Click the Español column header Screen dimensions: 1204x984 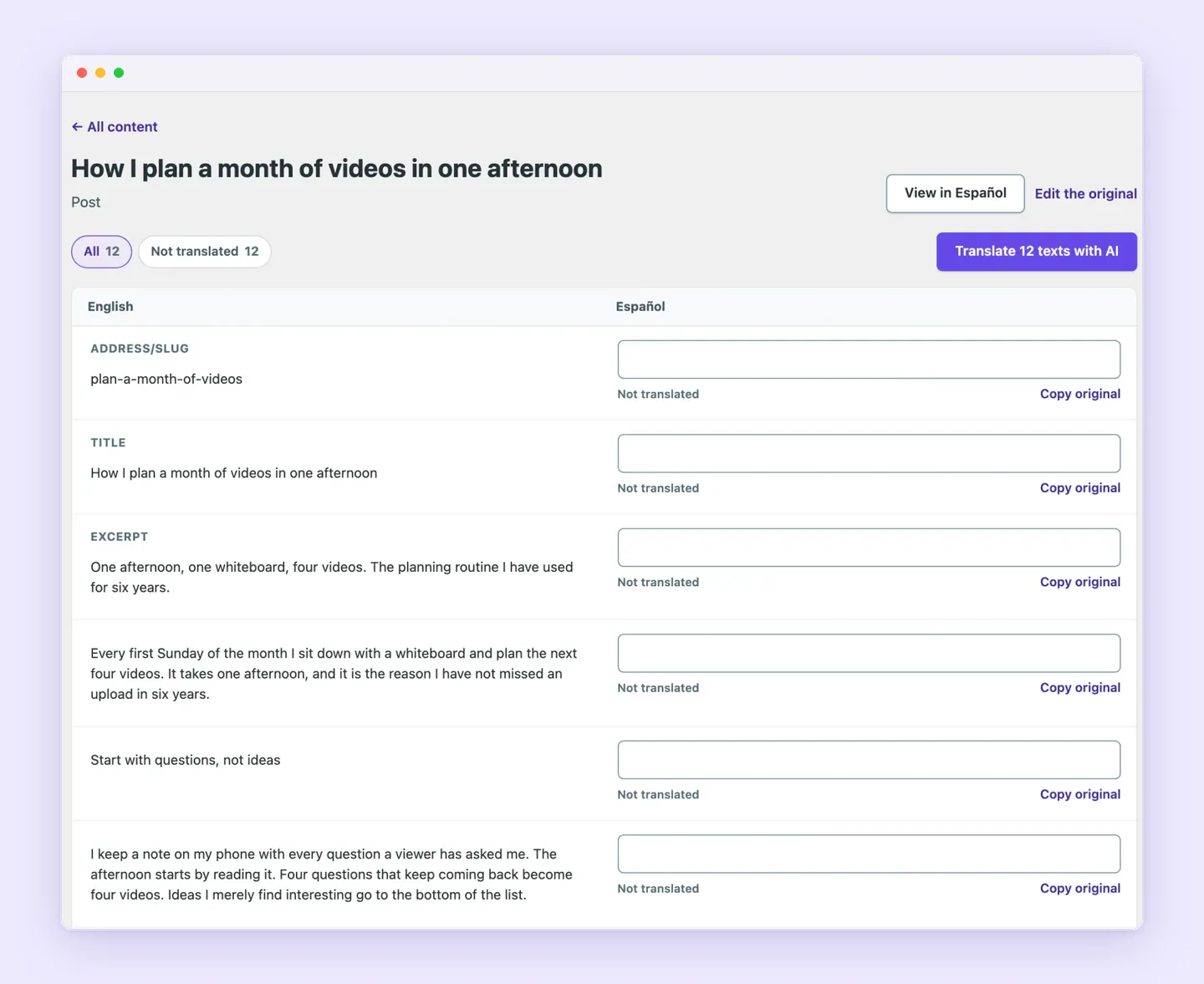pyautogui.click(x=640, y=307)
